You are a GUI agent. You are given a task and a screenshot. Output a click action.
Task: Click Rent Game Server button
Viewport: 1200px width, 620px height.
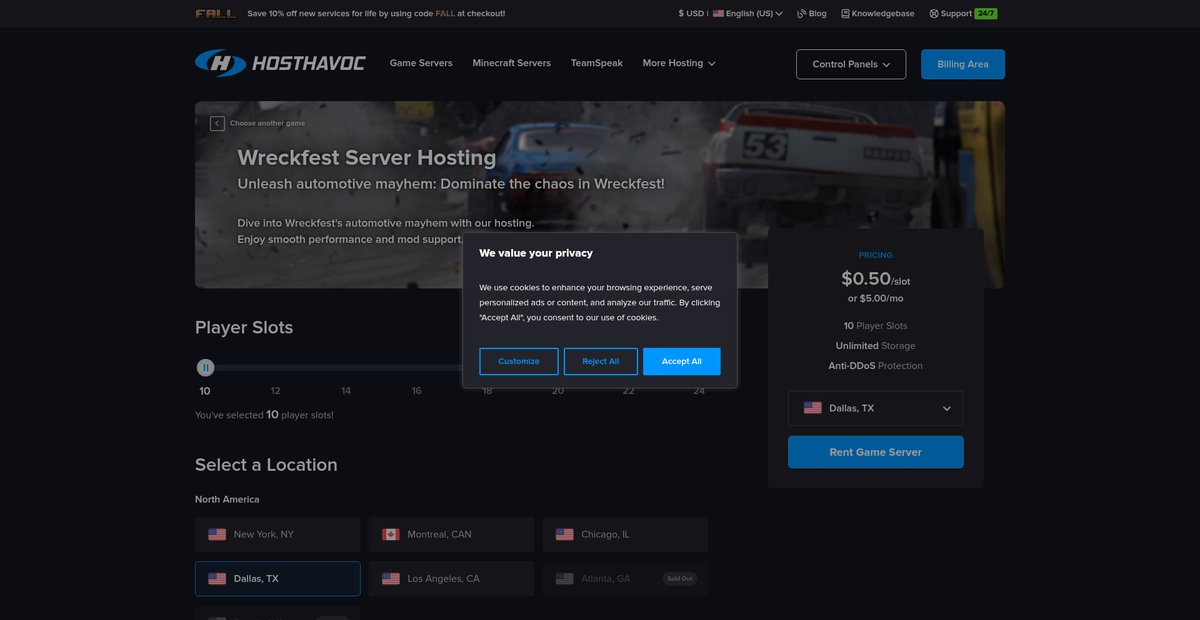[876, 452]
